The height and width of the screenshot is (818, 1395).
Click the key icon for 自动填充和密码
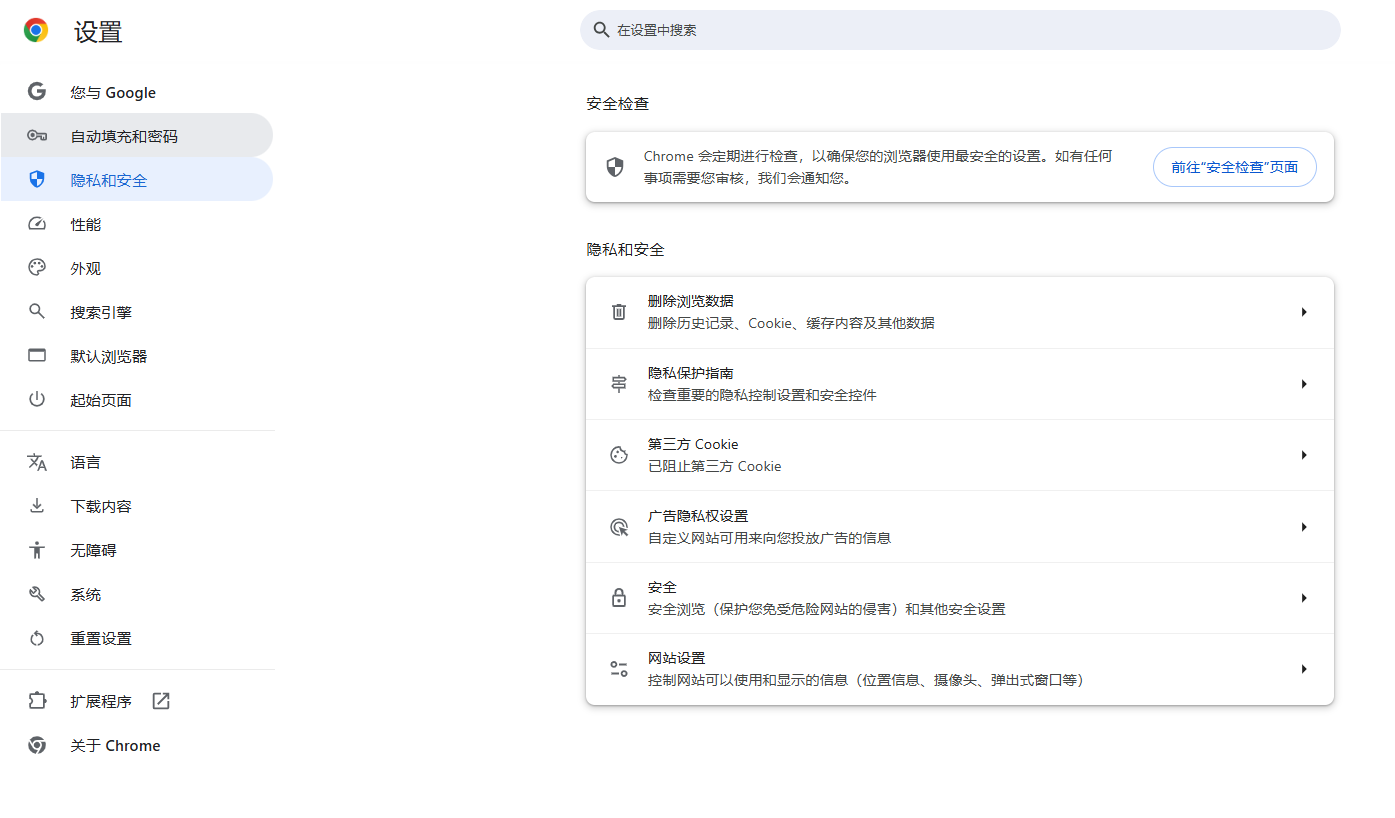click(x=37, y=136)
